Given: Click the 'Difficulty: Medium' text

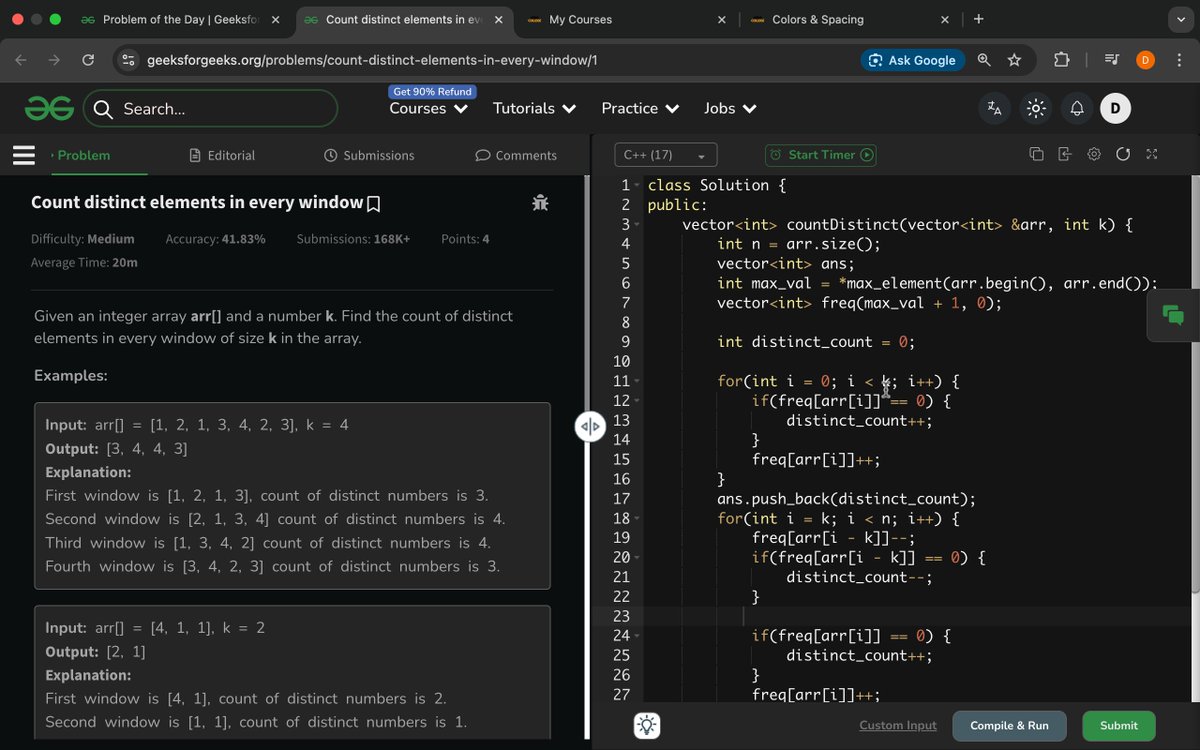Looking at the screenshot, I should click(x=83, y=239).
